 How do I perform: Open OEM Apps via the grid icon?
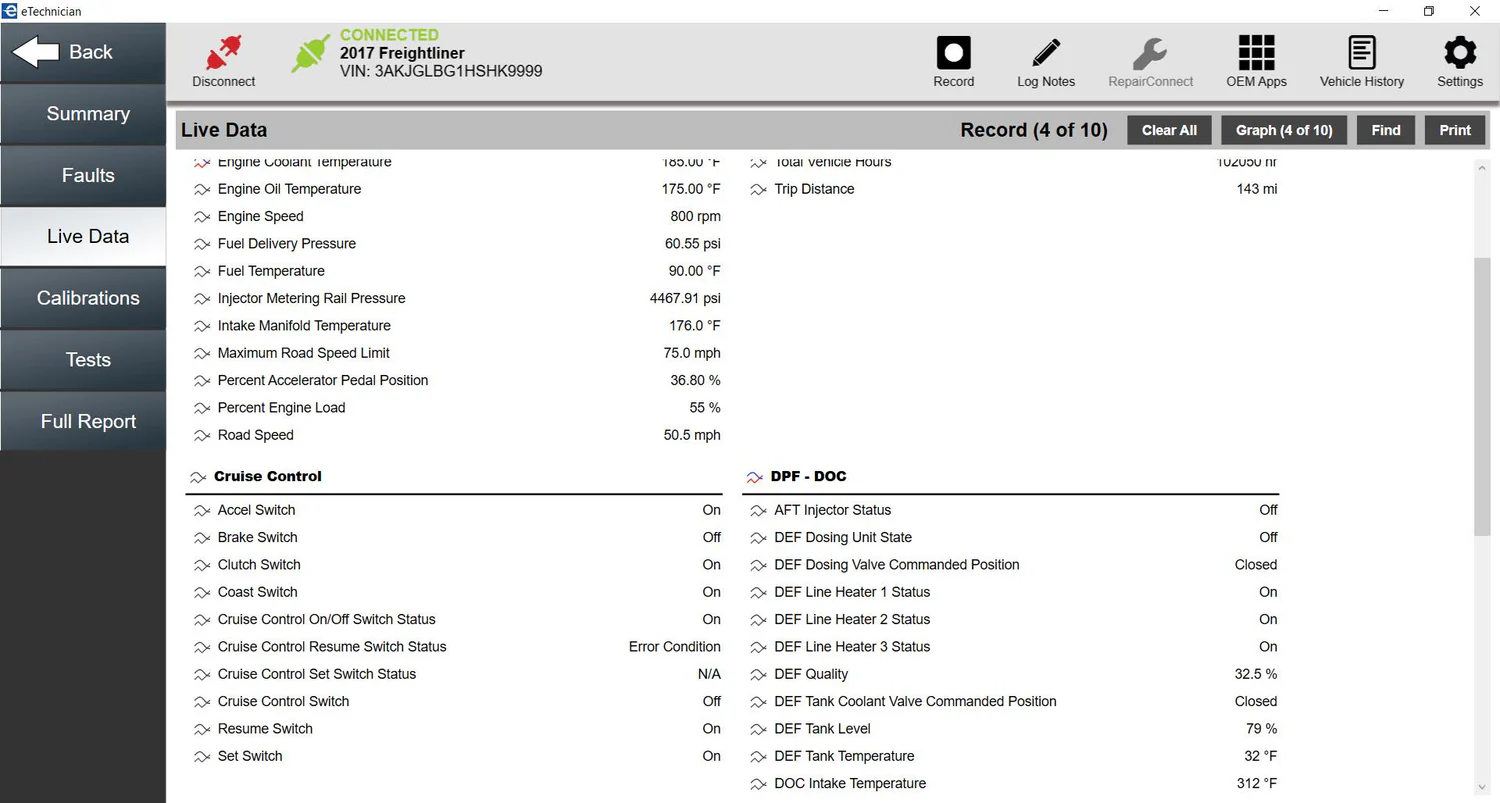tap(1256, 53)
